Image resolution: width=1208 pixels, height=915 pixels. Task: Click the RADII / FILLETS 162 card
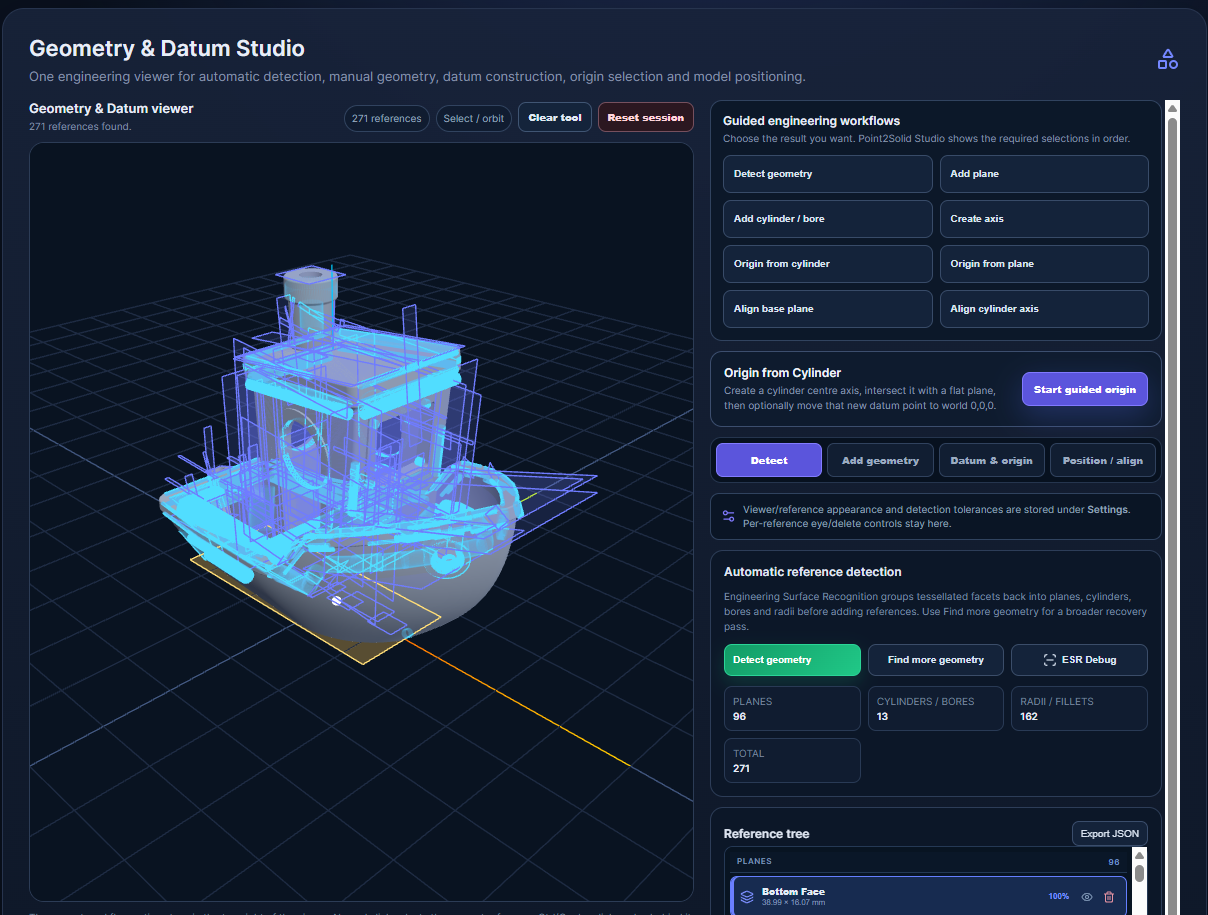[1079, 709]
